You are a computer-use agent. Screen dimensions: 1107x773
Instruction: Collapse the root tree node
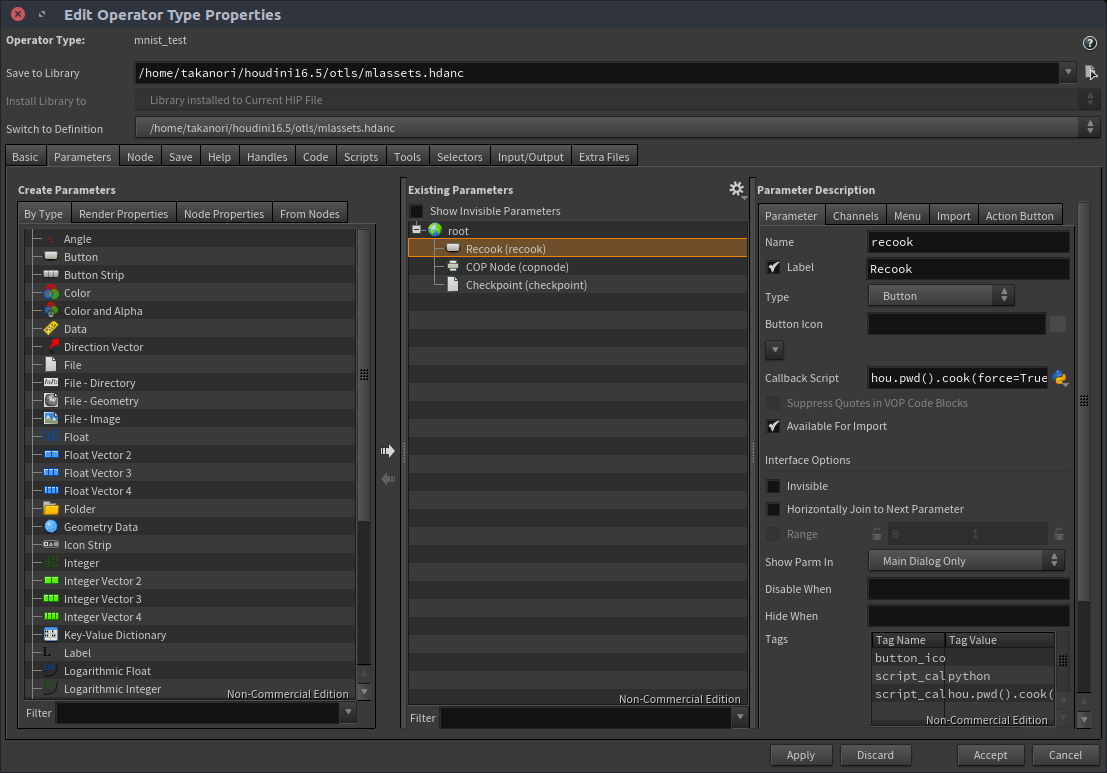417,230
